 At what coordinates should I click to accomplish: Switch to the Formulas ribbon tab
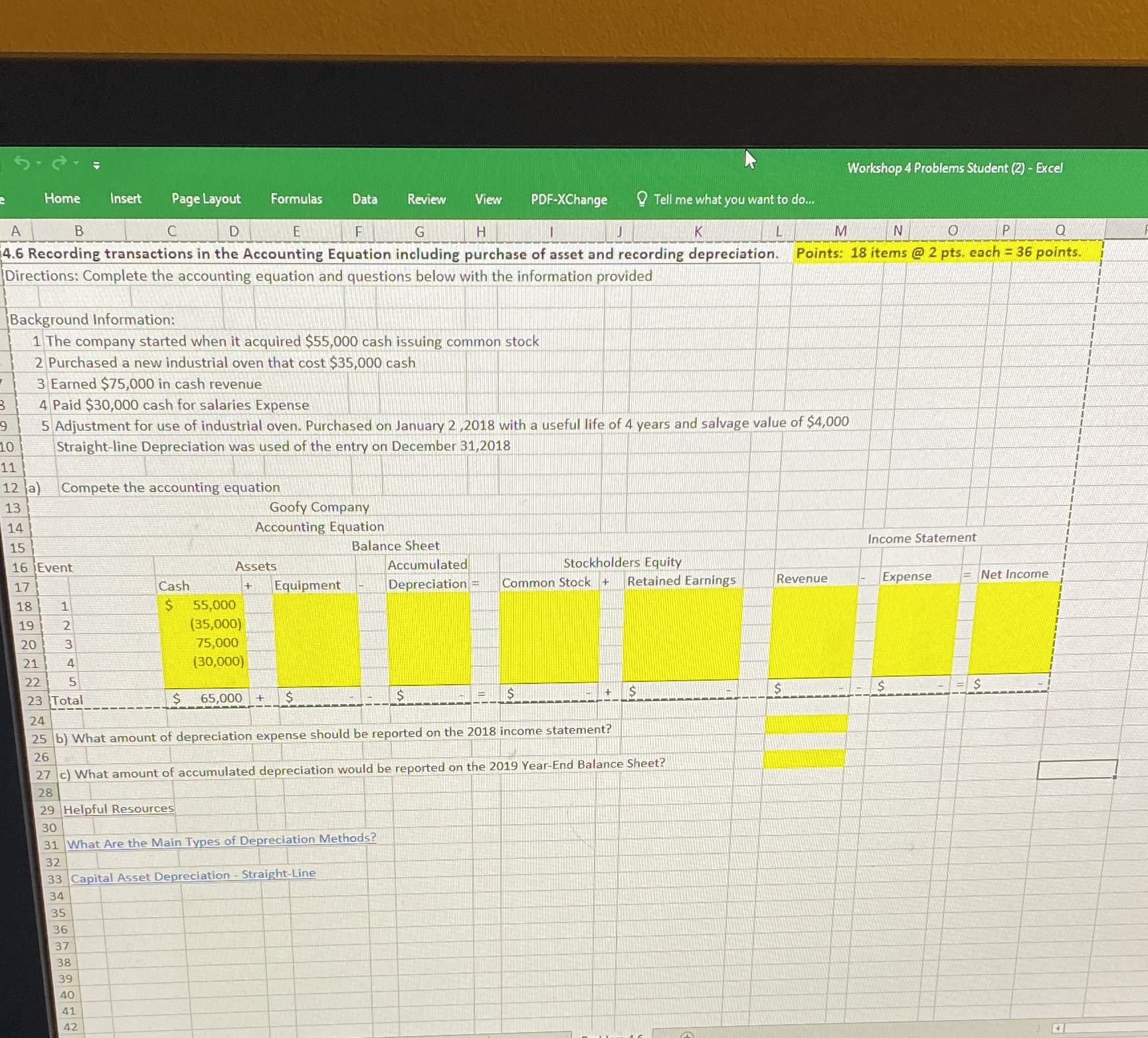[x=296, y=199]
